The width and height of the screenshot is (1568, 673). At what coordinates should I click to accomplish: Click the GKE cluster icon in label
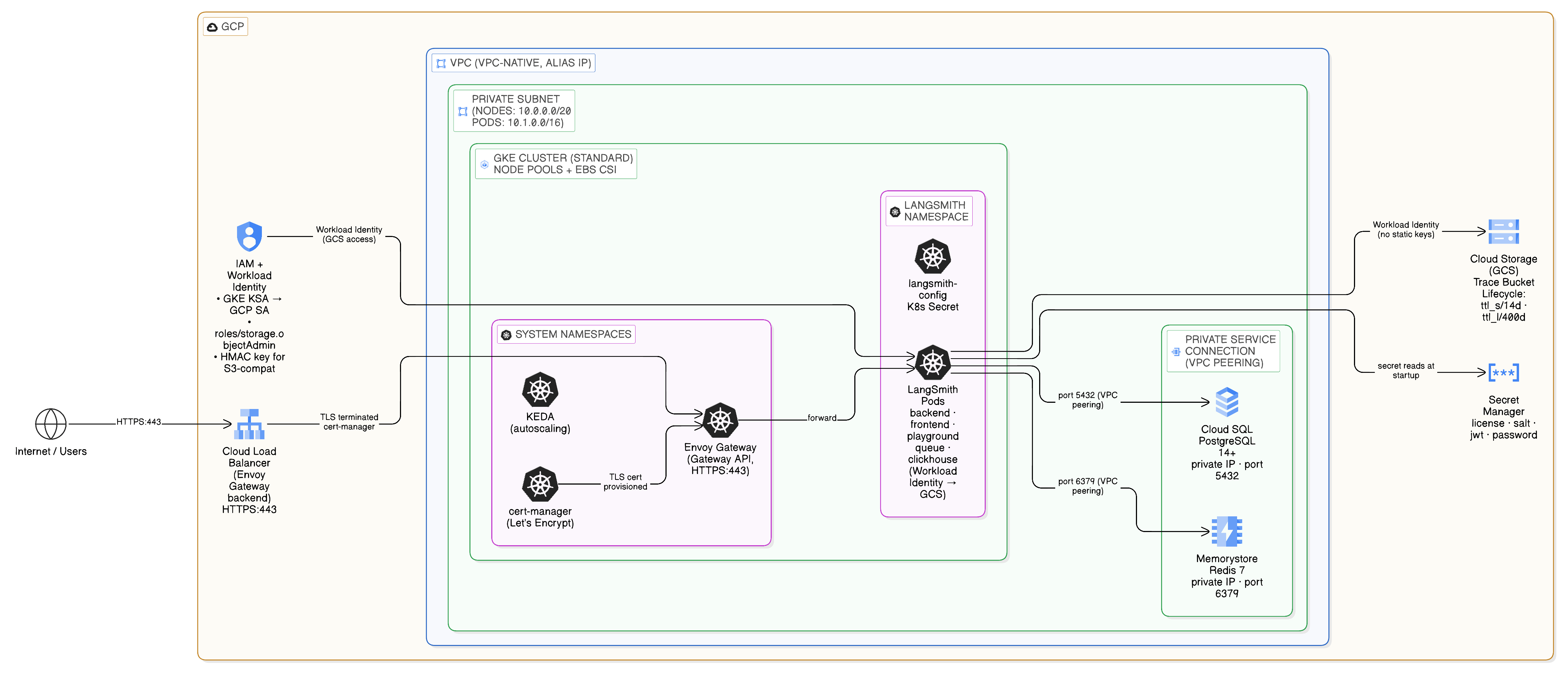[485, 164]
